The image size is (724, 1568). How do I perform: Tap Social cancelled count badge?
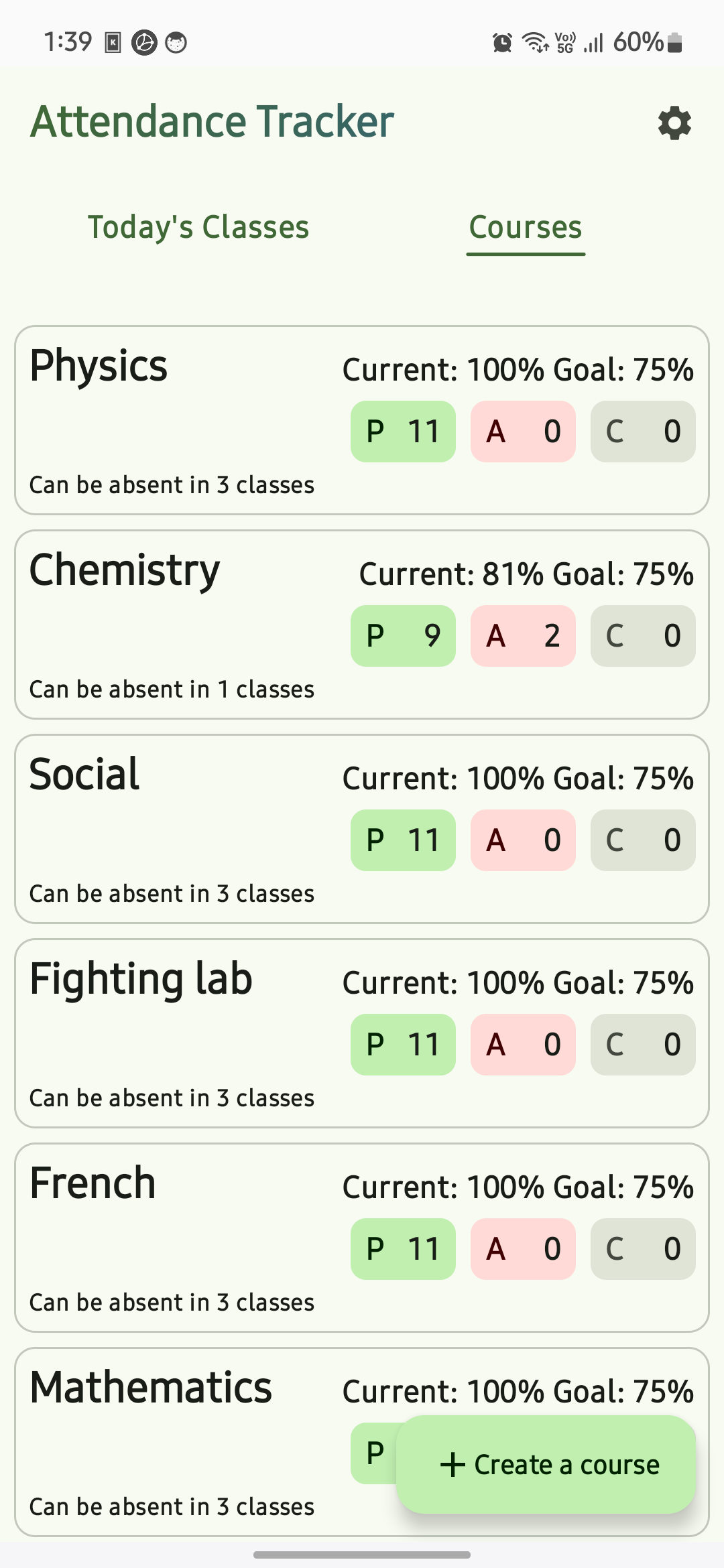click(642, 840)
